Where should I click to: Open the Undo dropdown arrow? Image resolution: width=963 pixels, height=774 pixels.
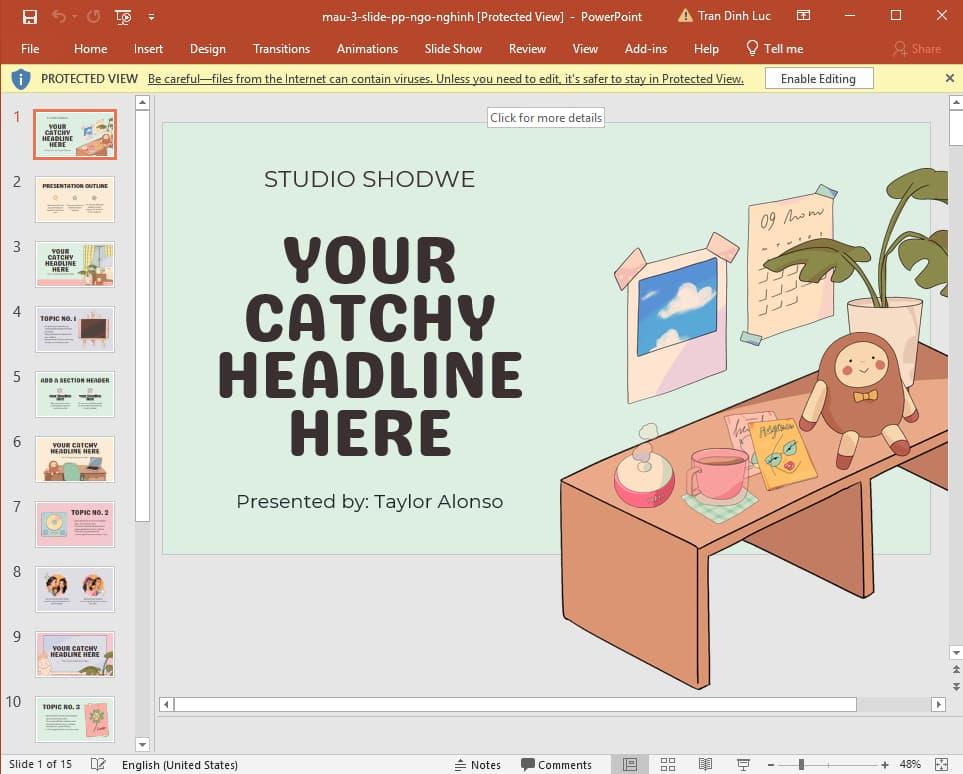(x=72, y=16)
